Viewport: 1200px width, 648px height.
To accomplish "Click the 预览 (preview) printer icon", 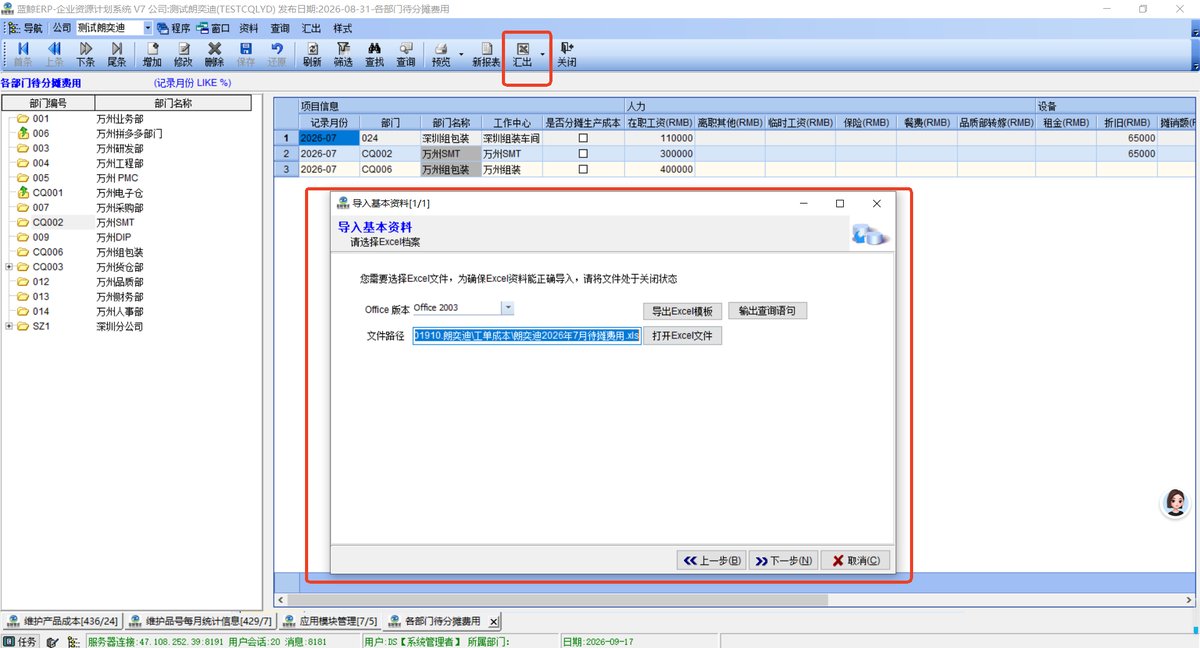I will (x=440, y=54).
